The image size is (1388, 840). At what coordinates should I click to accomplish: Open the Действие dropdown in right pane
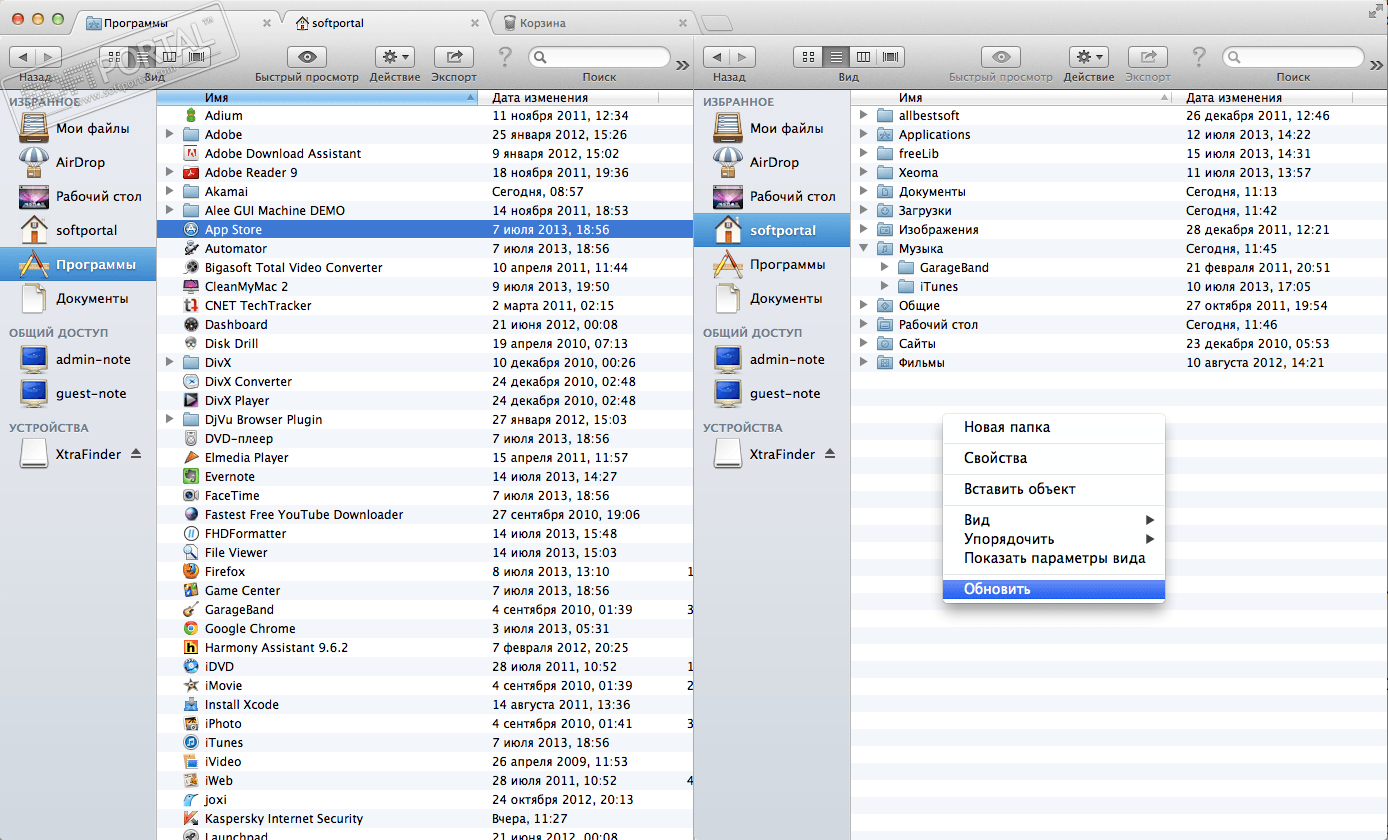[1089, 57]
